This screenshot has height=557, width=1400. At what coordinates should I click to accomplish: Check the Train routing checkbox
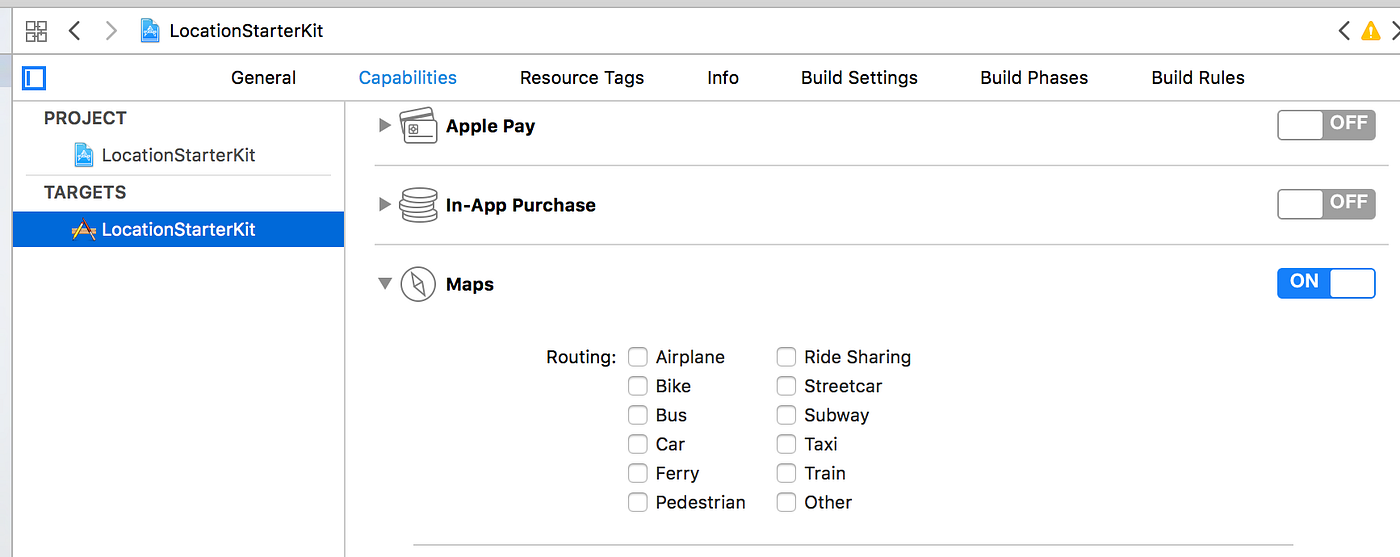click(787, 473)
